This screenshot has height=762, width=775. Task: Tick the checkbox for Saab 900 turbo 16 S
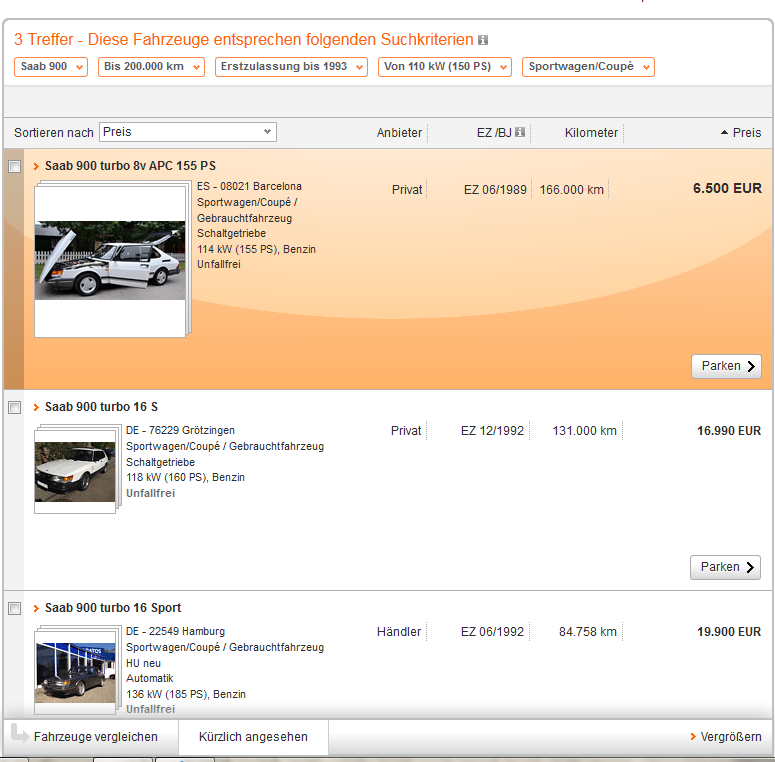(x=14, y=408)
